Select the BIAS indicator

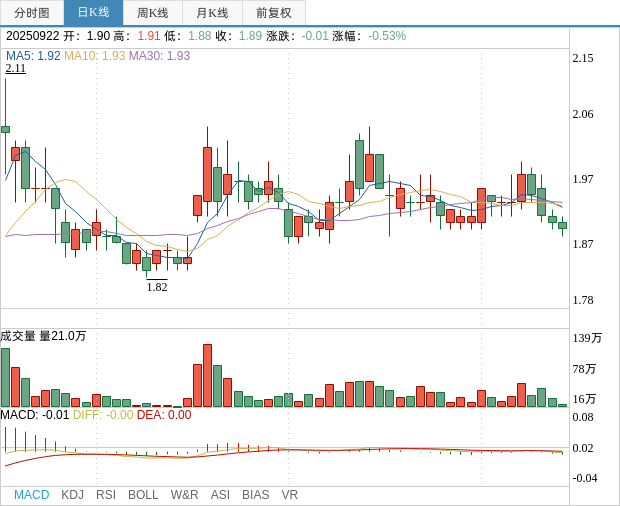(255, 495)
